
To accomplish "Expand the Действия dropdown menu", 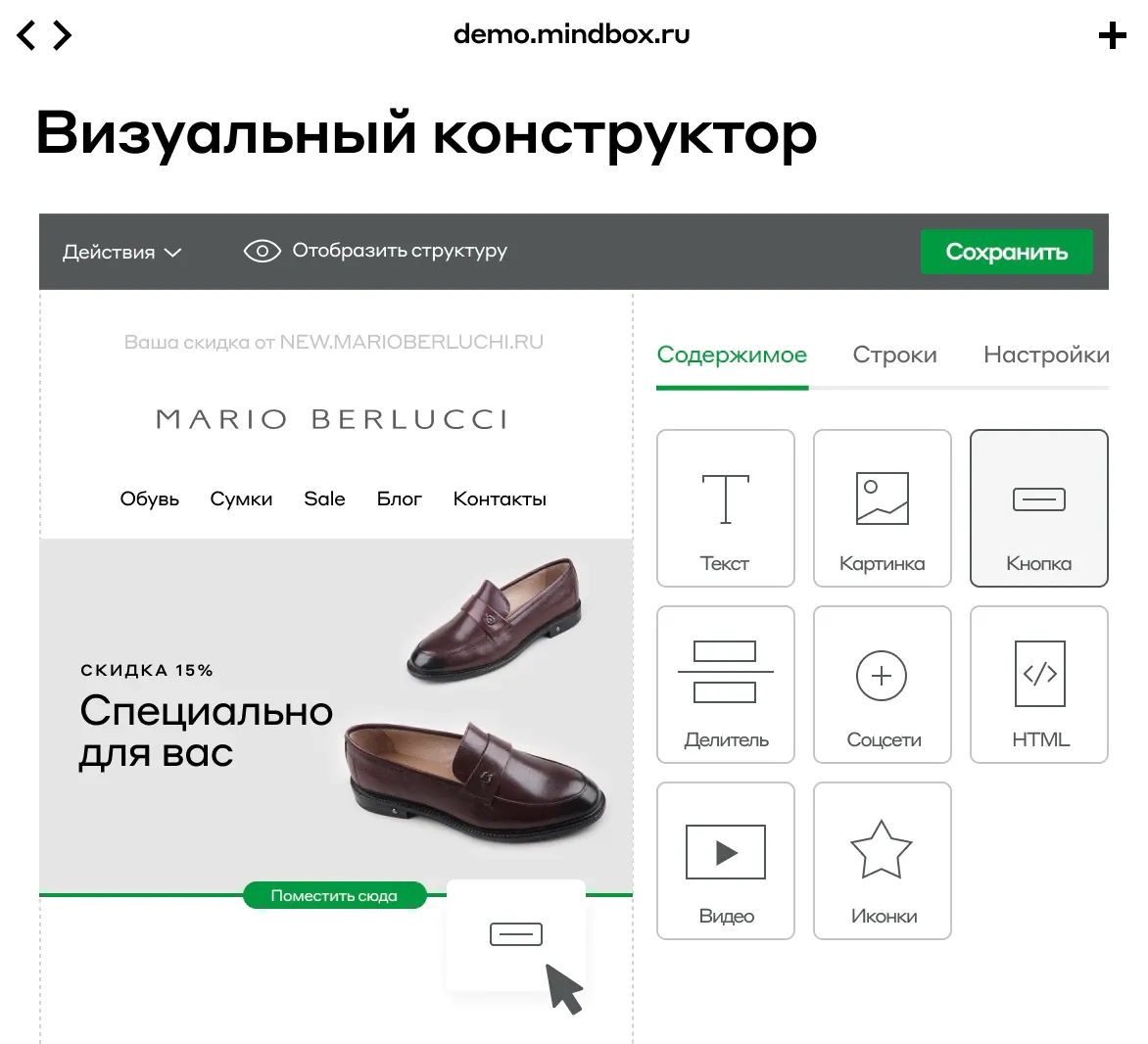I will [x=121, y=252].
